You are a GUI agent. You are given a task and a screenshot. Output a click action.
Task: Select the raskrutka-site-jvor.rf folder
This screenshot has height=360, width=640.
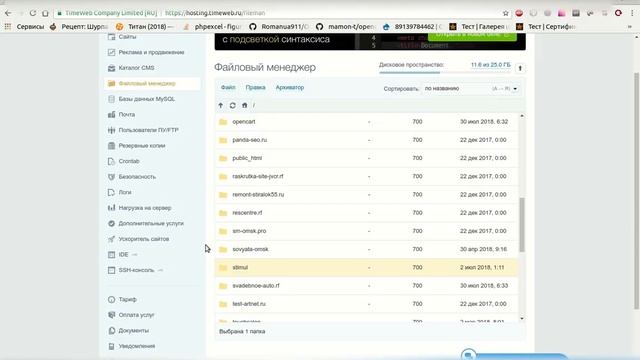(x=366, y=176)
